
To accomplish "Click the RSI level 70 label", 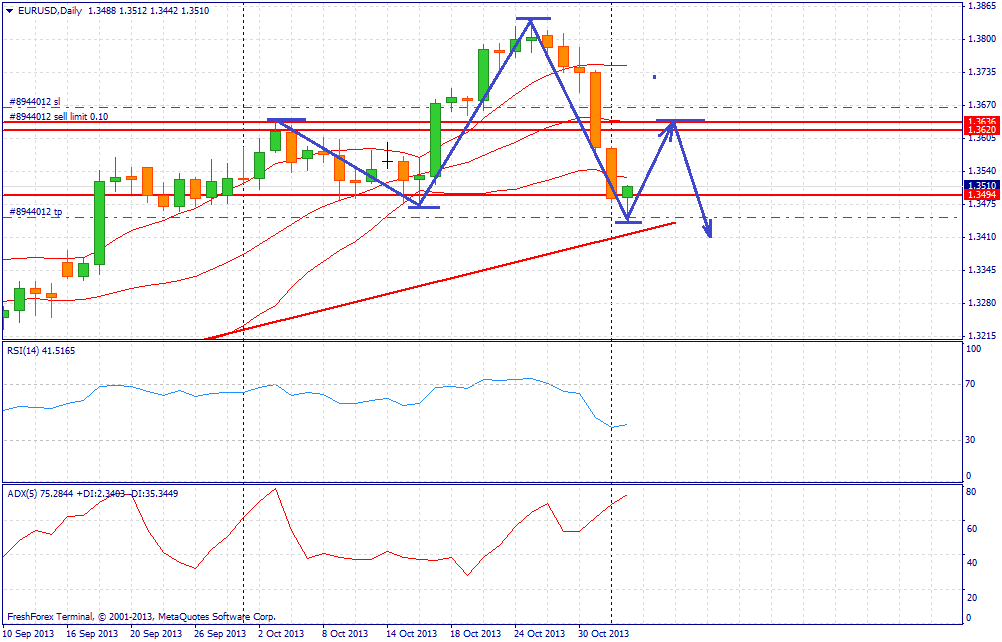I will 970,384.
